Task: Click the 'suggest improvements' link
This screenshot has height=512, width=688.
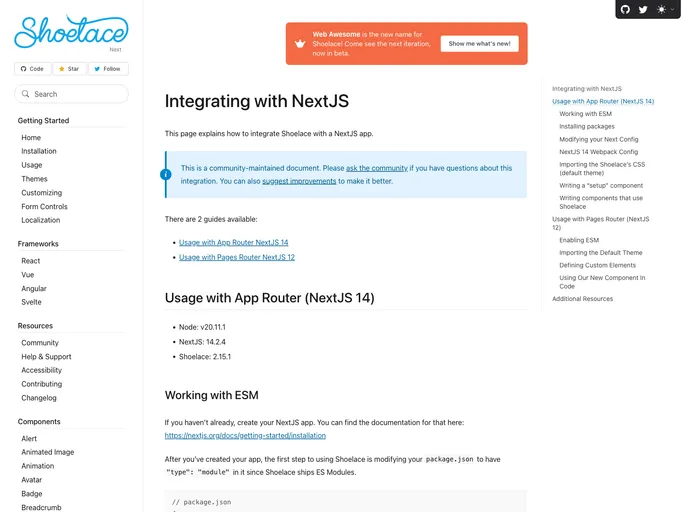Action: tap(299, 181)
